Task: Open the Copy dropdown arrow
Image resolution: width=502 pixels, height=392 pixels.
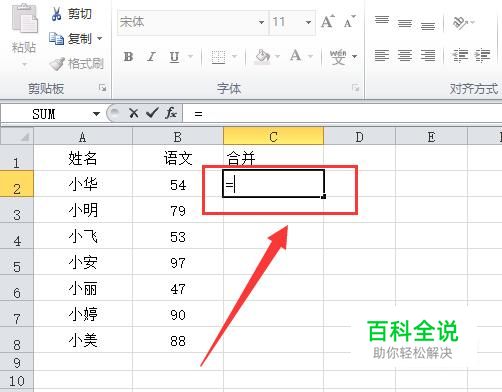Action: click(99, 39)
